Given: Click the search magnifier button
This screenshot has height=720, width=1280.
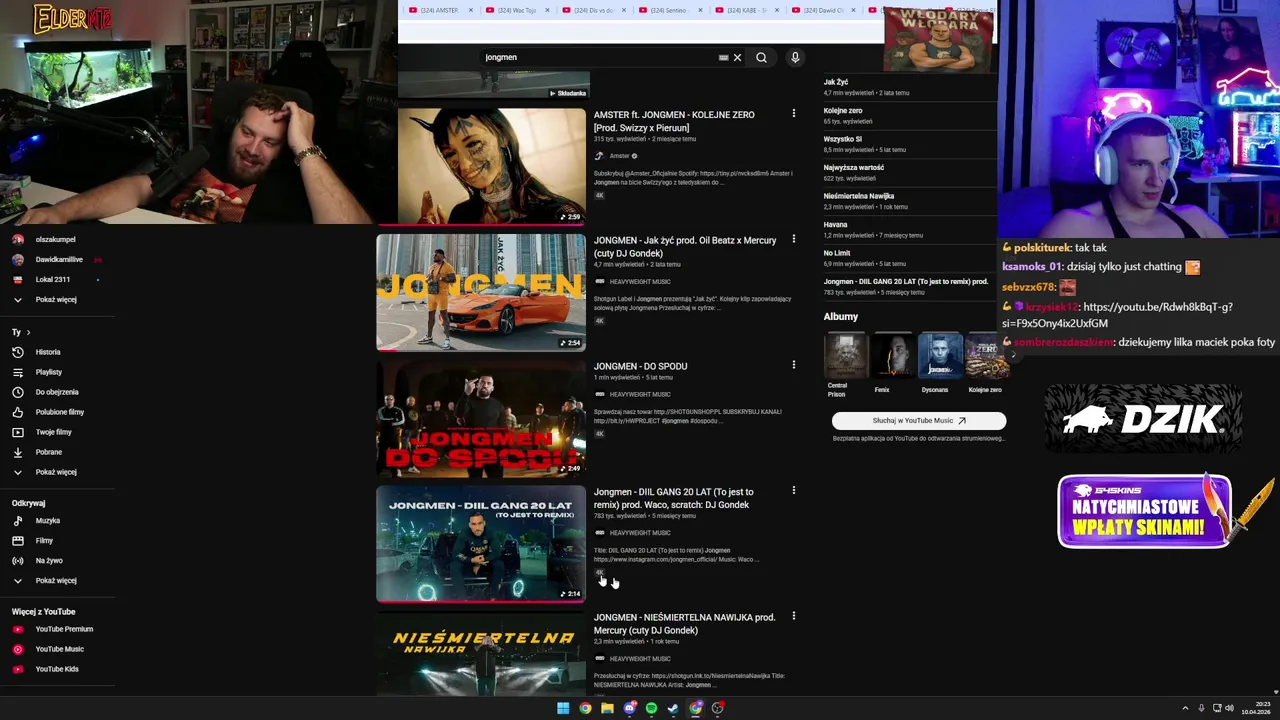Looking at the screenshot, I should 761,57.
